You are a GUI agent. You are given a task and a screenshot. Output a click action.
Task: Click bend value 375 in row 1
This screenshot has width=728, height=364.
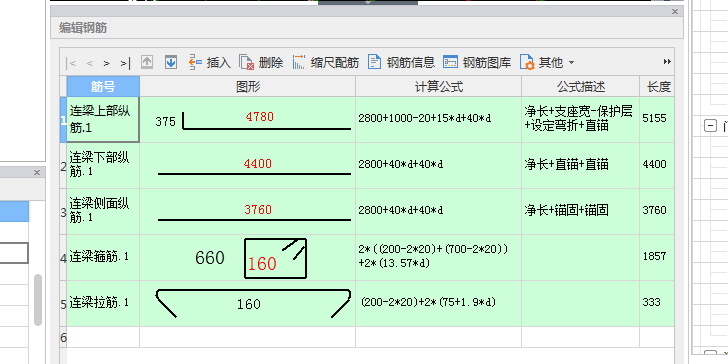[165, 122]
